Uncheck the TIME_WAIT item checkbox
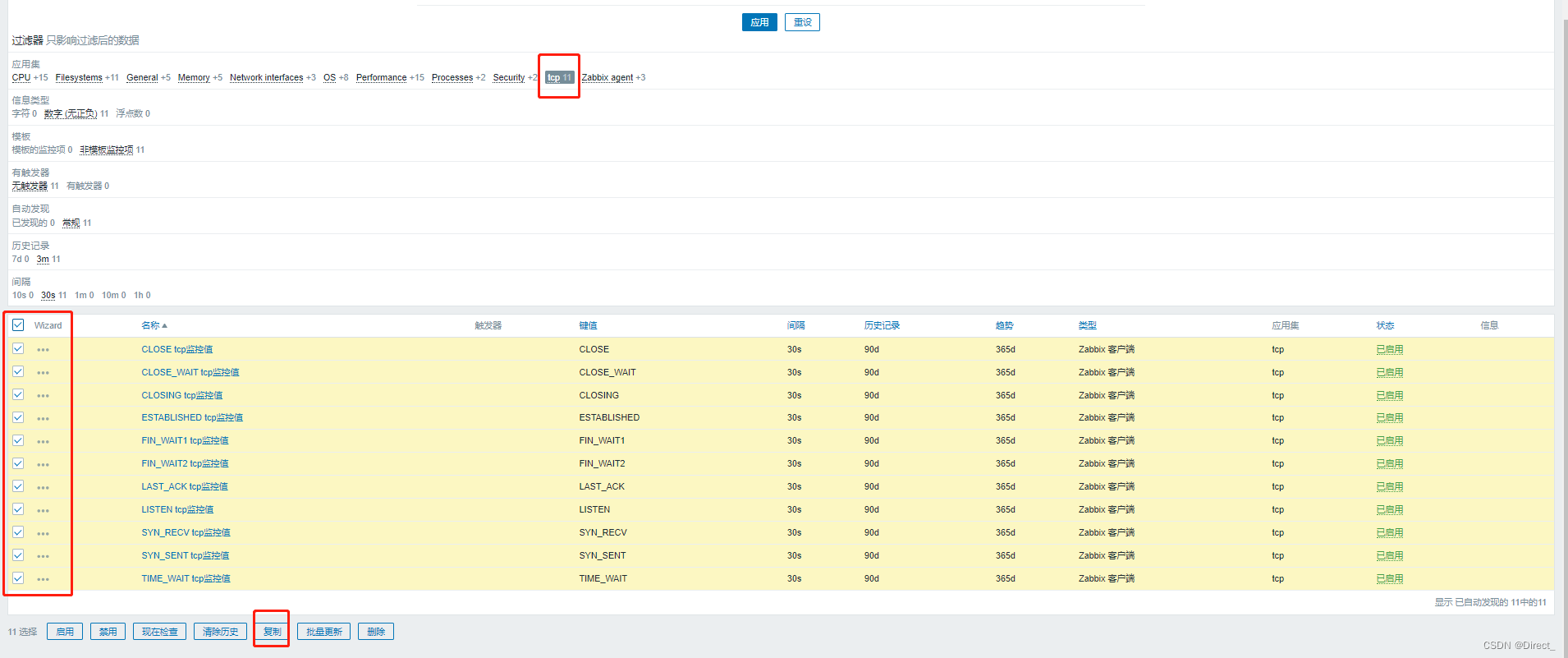 pos(18,578)
